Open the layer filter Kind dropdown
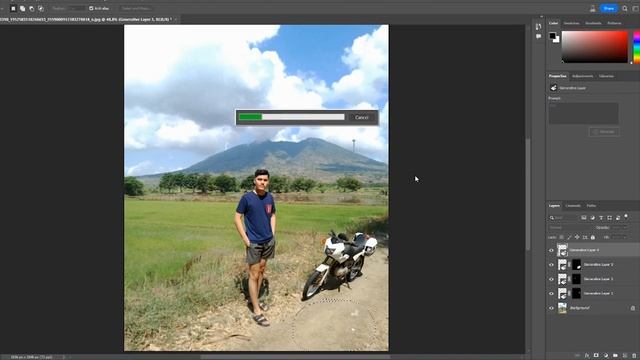The width and height of the screenshot is (640, 360). click(563, 218)
